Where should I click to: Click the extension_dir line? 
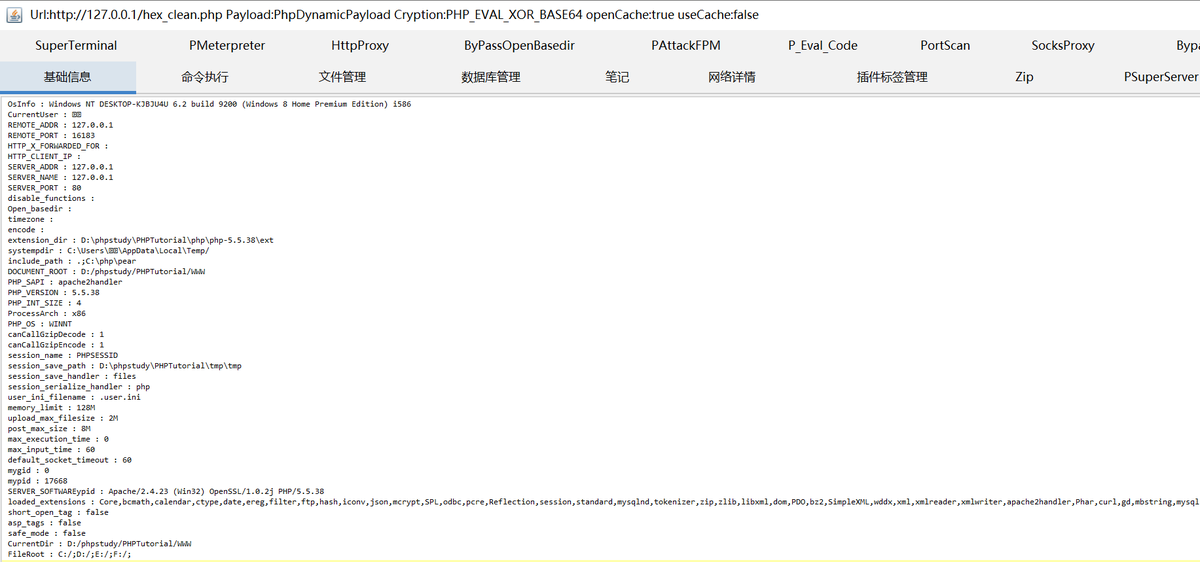pos(141,240)
